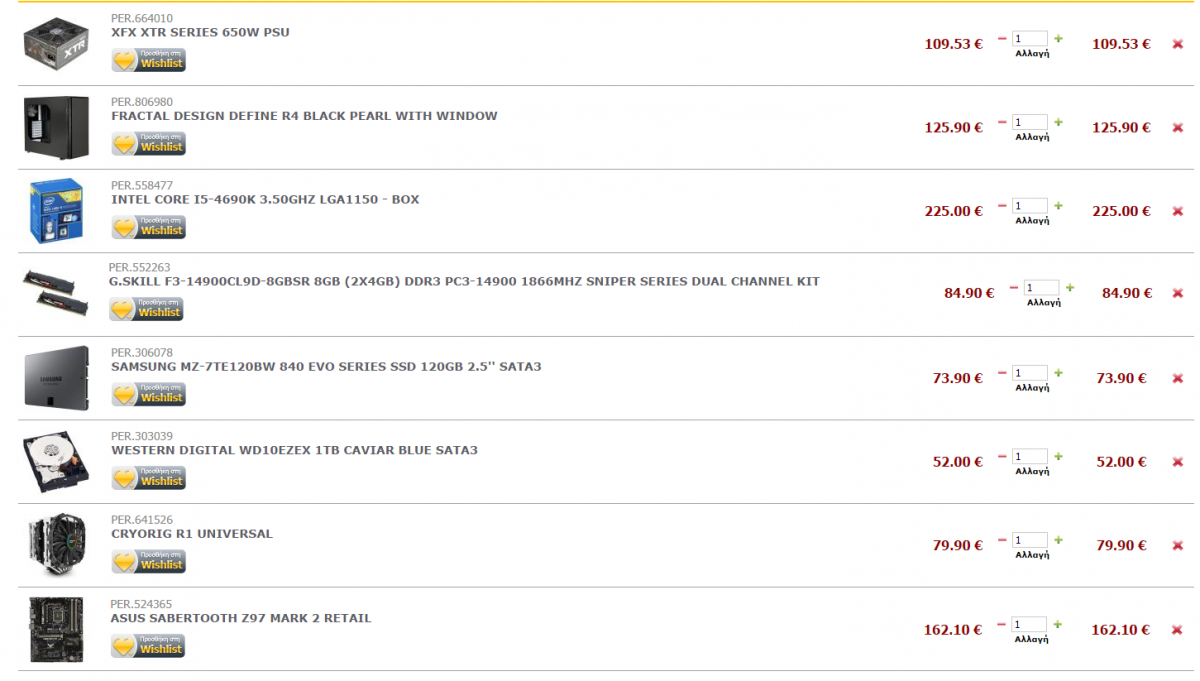Viewport: 1200px width, 681px height.
Task: Add ASUS Sabertooth Z97 to Wishlist
Action: (x=149, y=647)
